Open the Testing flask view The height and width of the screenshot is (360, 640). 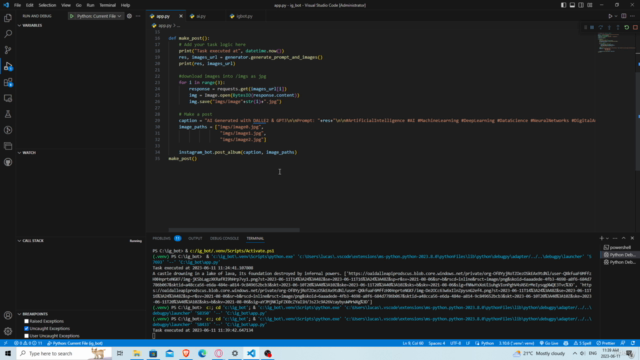click(x=8, y=114)
